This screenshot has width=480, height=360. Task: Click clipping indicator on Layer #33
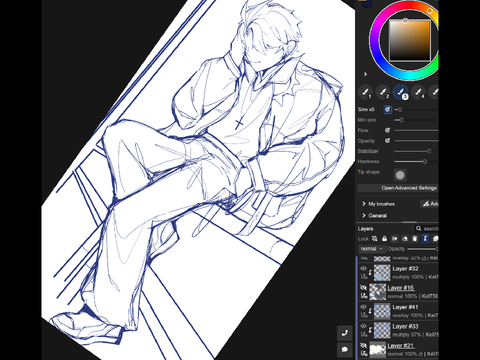370,330
